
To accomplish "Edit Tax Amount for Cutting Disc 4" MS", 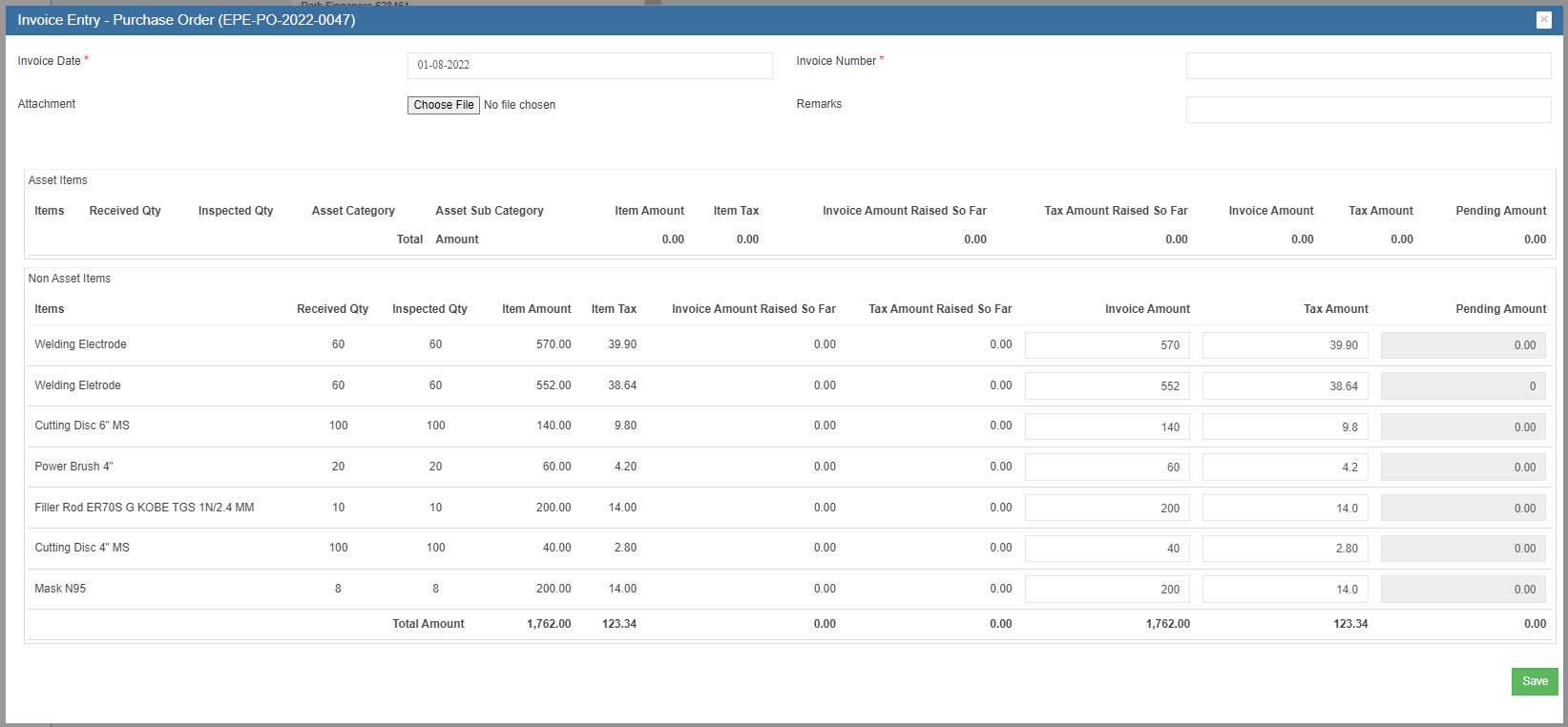I will 1285,549.
